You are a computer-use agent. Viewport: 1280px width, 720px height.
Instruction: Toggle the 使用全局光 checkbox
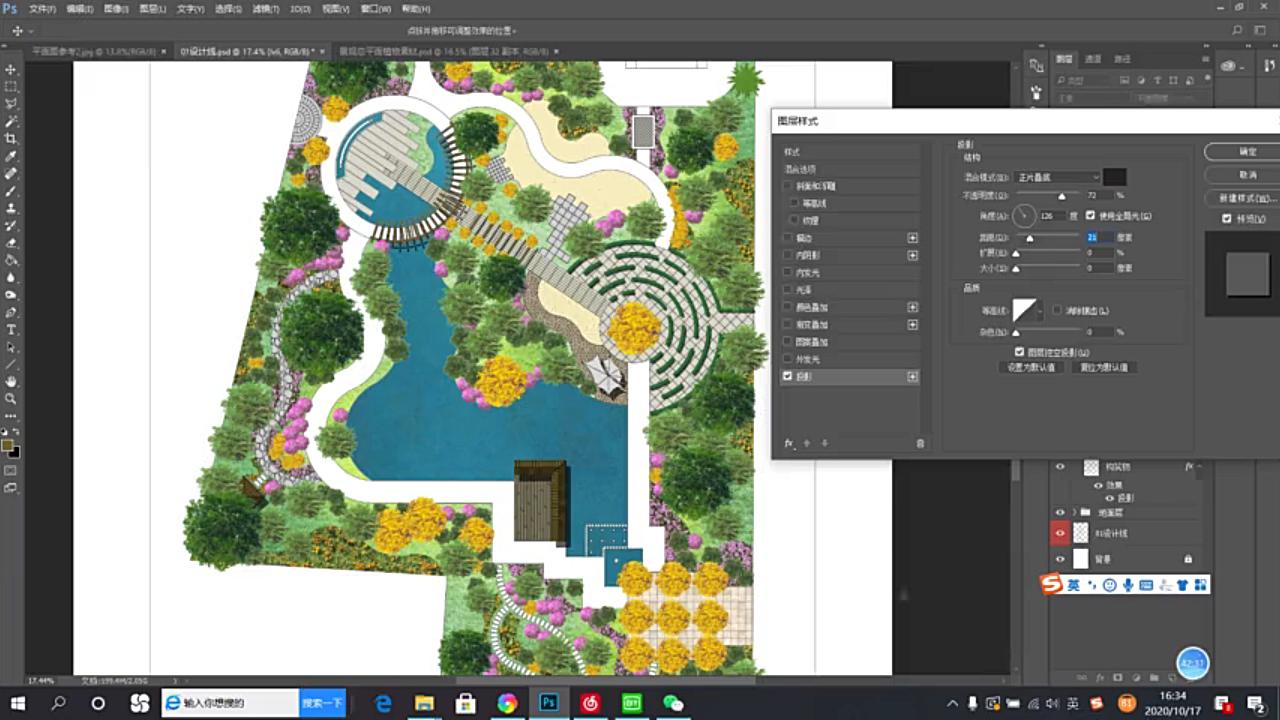pyautogui.click(x=1091, y=215)
